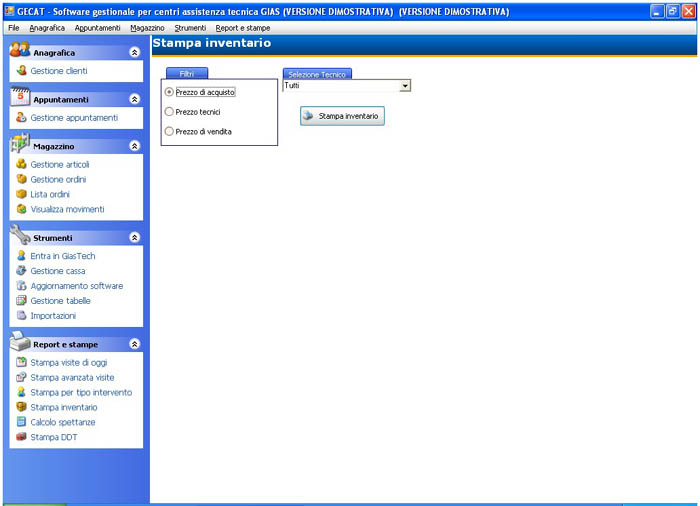Open the Aggiornamento software link
700x506 pixels.
click(x=77, y=286)
